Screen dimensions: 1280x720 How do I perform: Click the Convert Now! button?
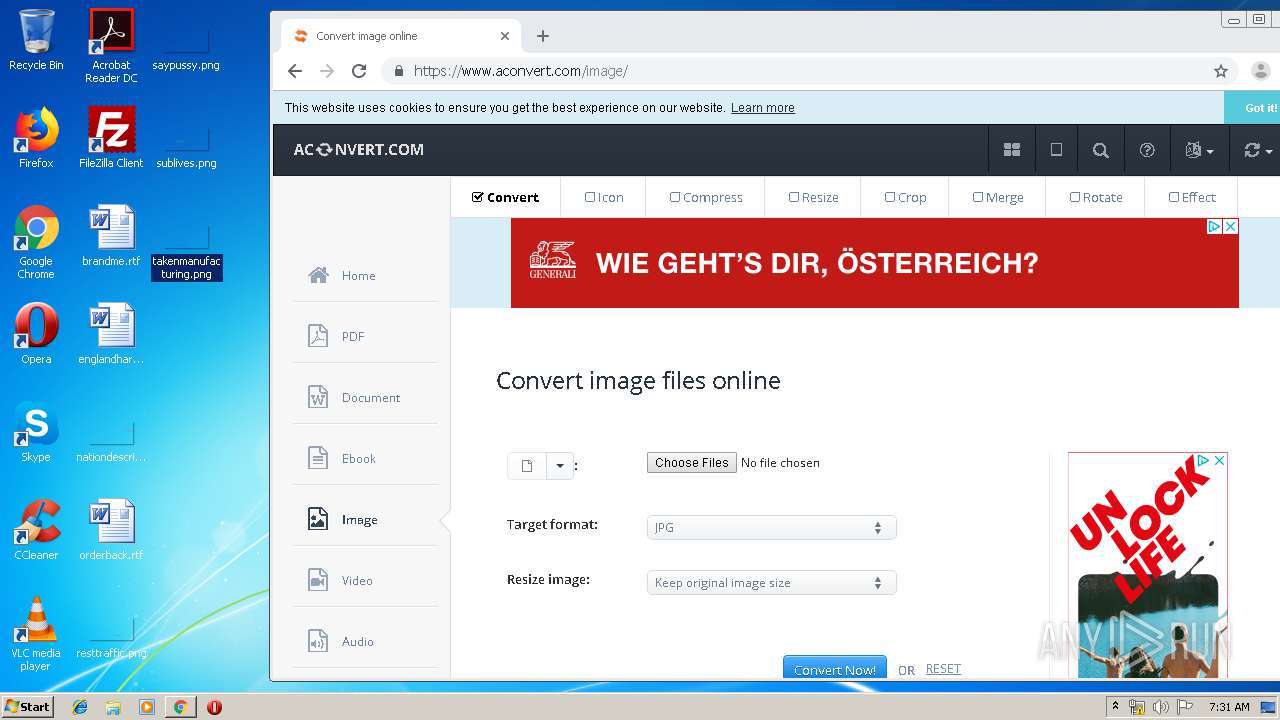pos(834,668)
